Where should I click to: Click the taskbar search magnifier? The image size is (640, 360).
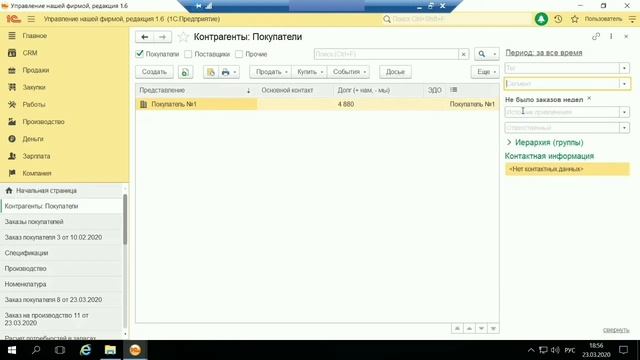pyautogui.click(x=36, y=350)
